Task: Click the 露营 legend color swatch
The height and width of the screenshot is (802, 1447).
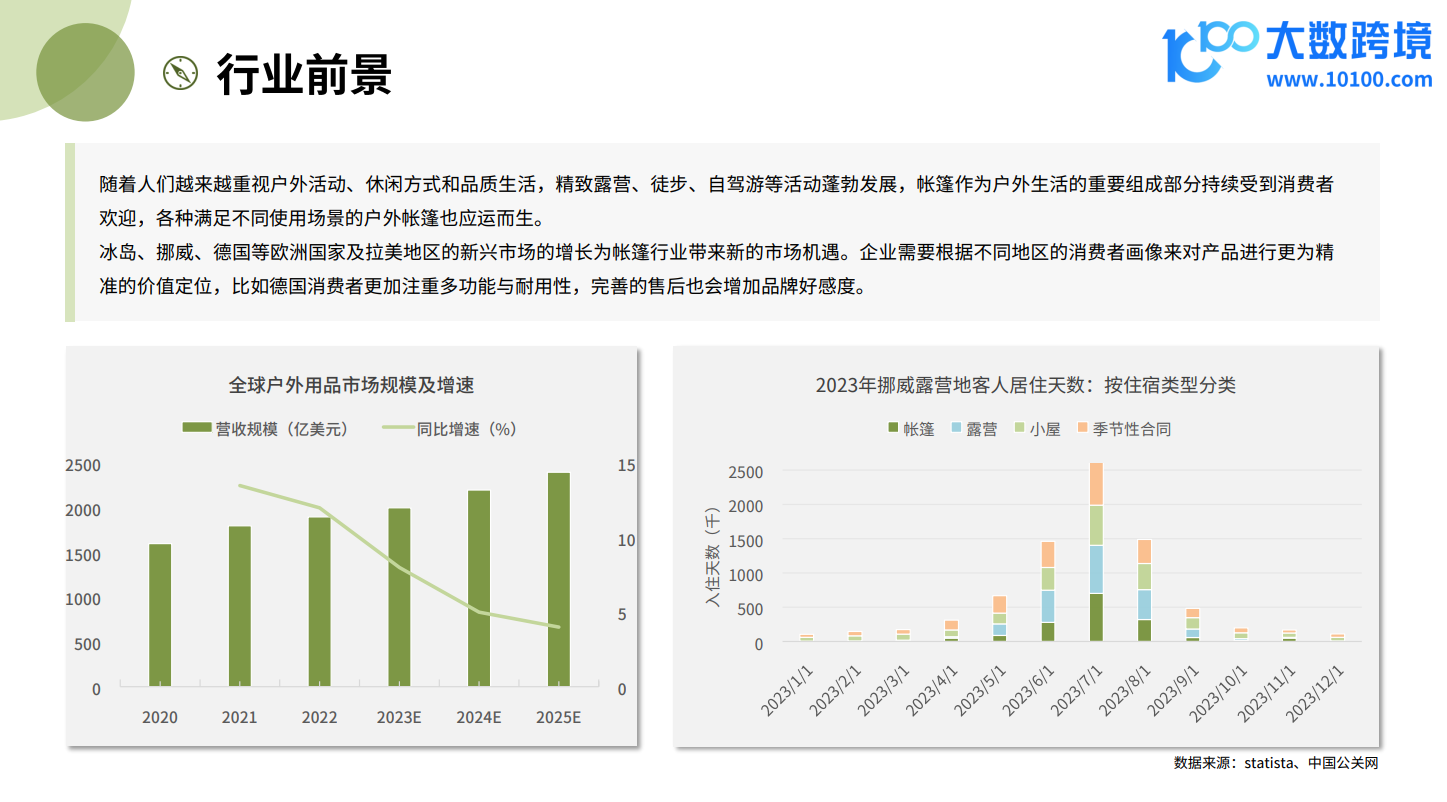Action: 955,428
